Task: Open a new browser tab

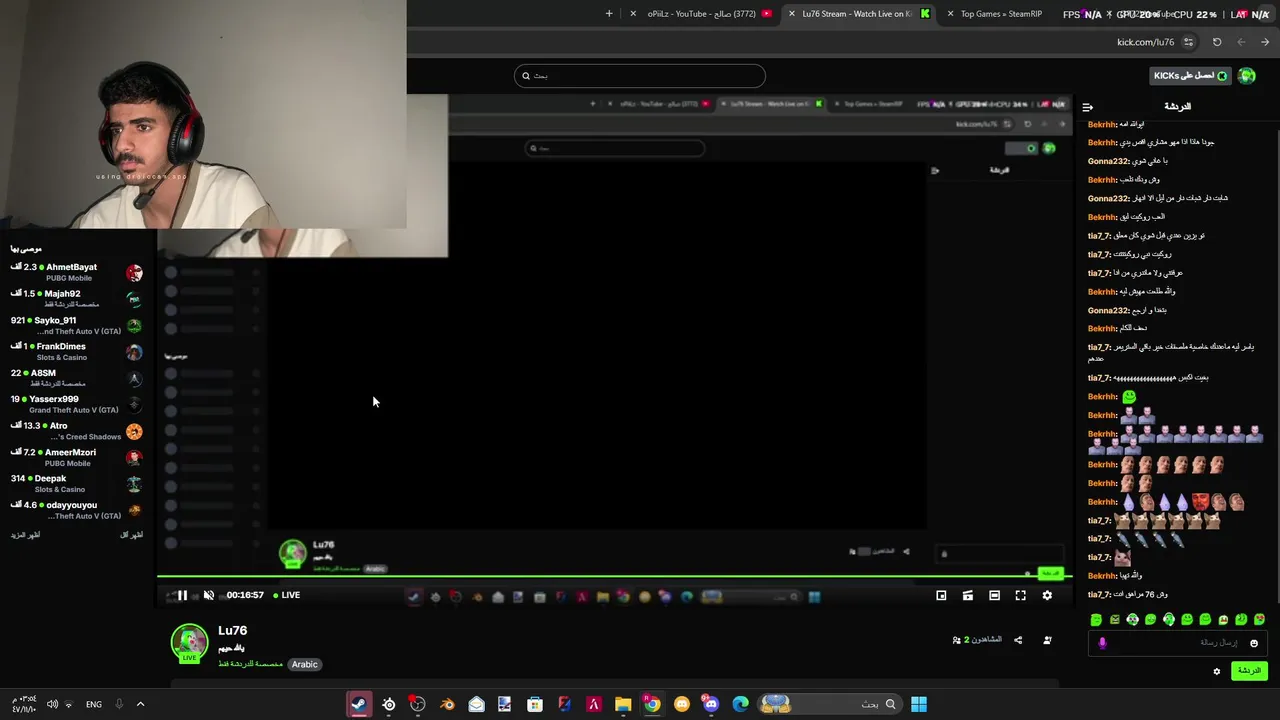Action: pos(609,14)
